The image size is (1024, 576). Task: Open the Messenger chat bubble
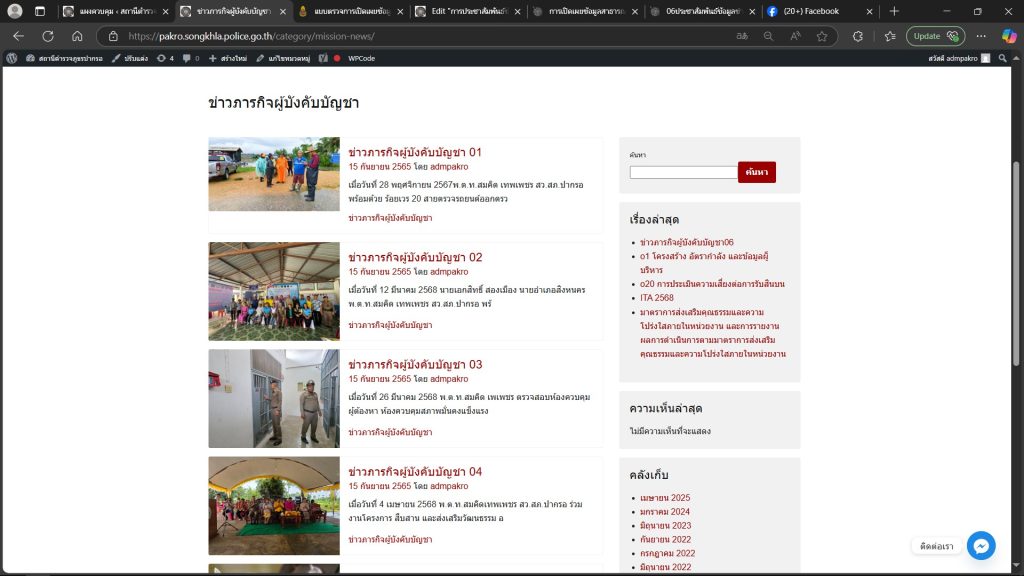point(981,545)
